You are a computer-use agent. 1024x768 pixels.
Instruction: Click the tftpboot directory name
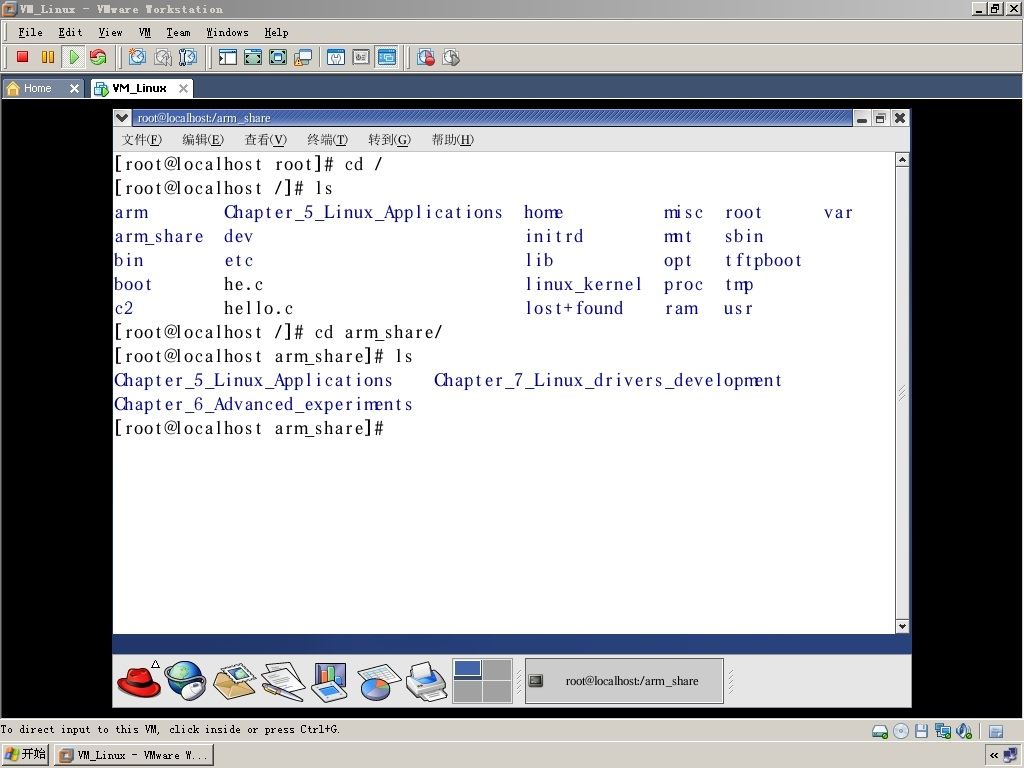[x=763, y=261]
